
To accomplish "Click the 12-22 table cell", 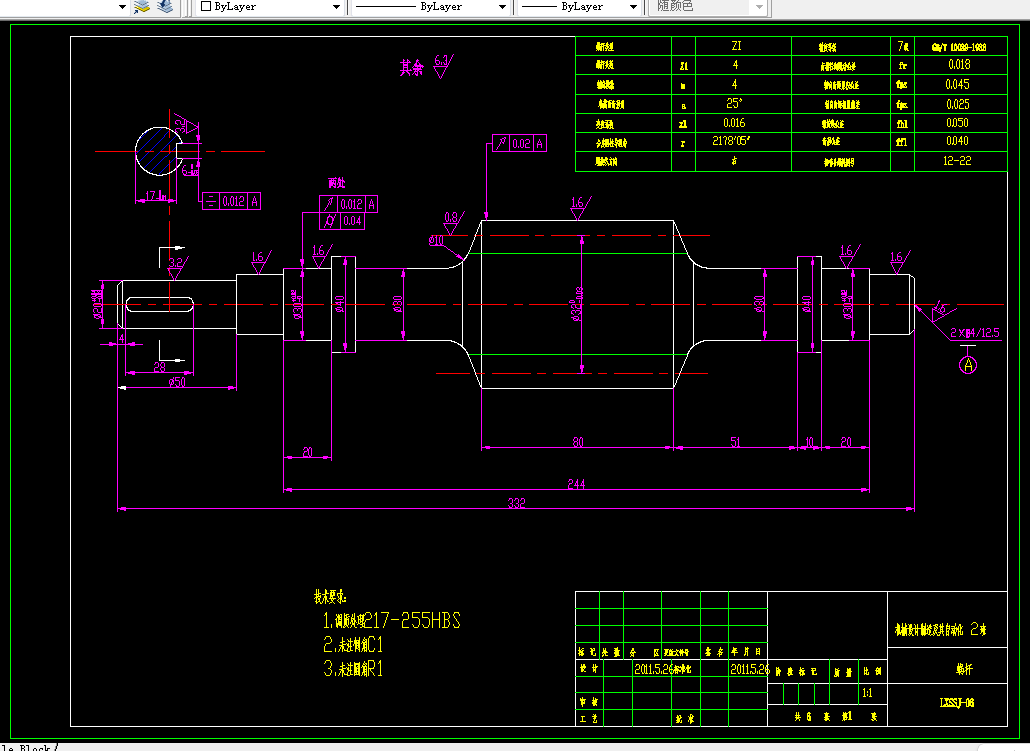I will click(957, 160).
